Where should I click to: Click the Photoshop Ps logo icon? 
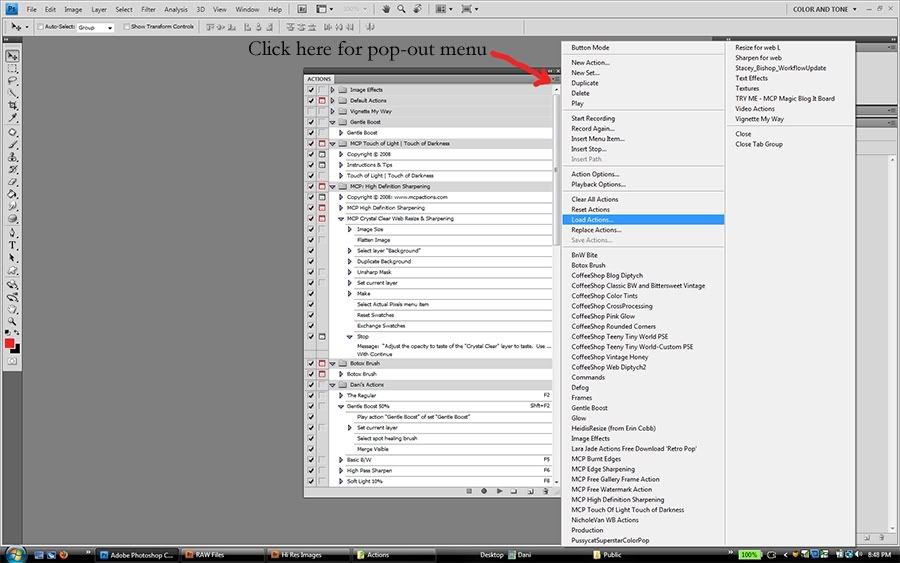11,9
